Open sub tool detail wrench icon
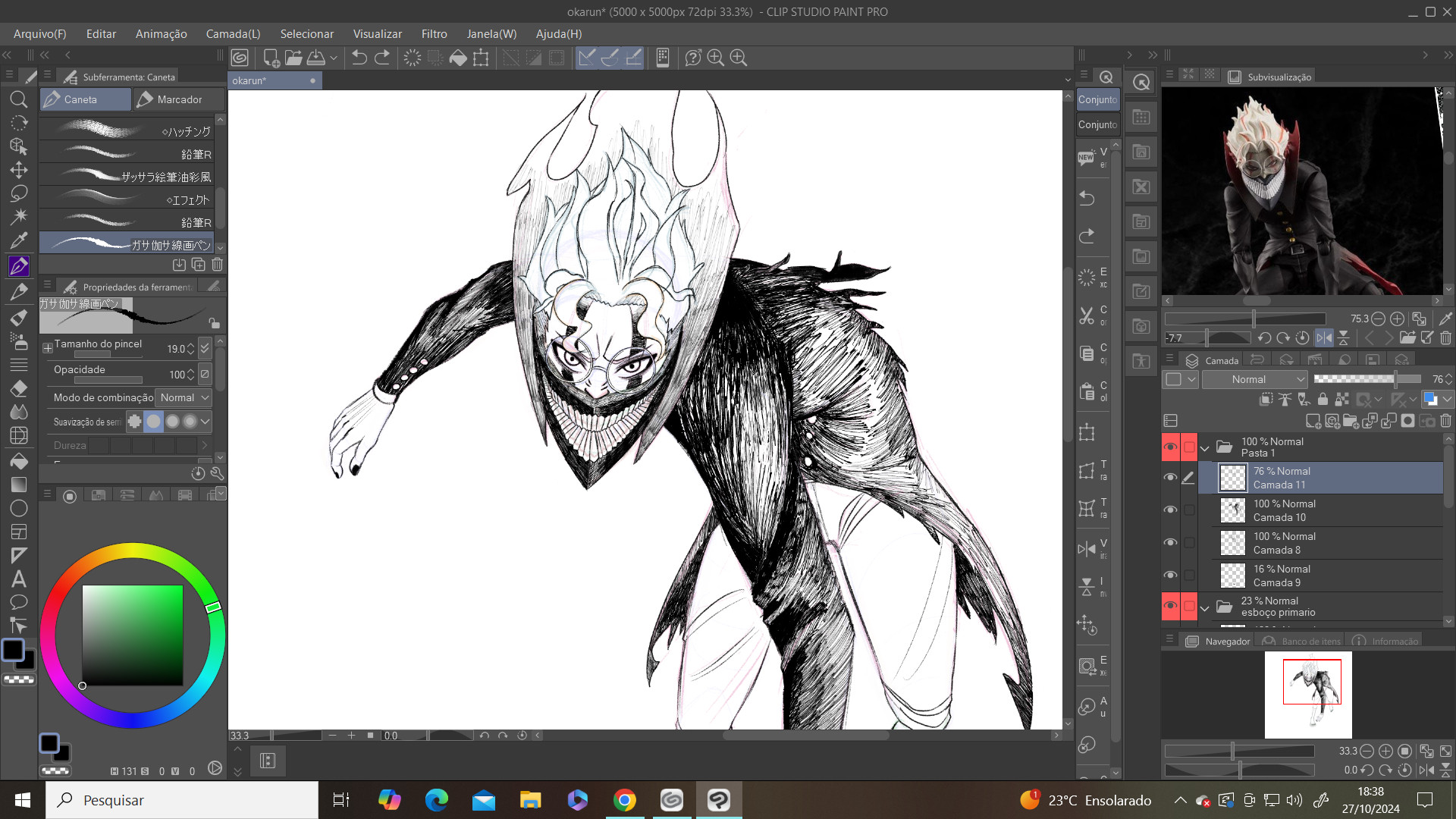This screenshot has width=1456, height=819. [217, 473]
